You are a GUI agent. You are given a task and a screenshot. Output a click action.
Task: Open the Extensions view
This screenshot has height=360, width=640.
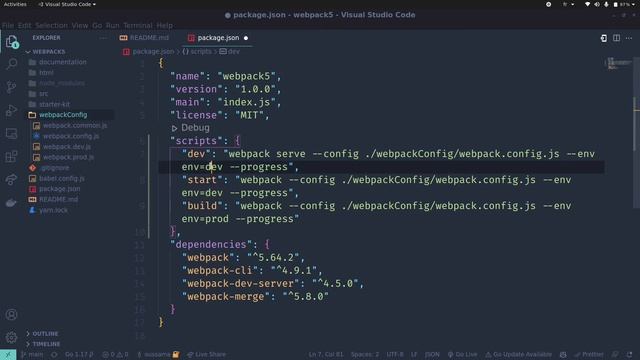pos(11,156)
